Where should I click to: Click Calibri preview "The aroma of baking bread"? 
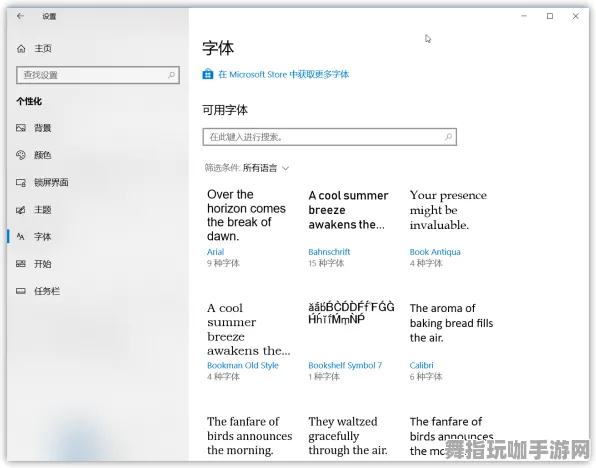click(451, 323)
